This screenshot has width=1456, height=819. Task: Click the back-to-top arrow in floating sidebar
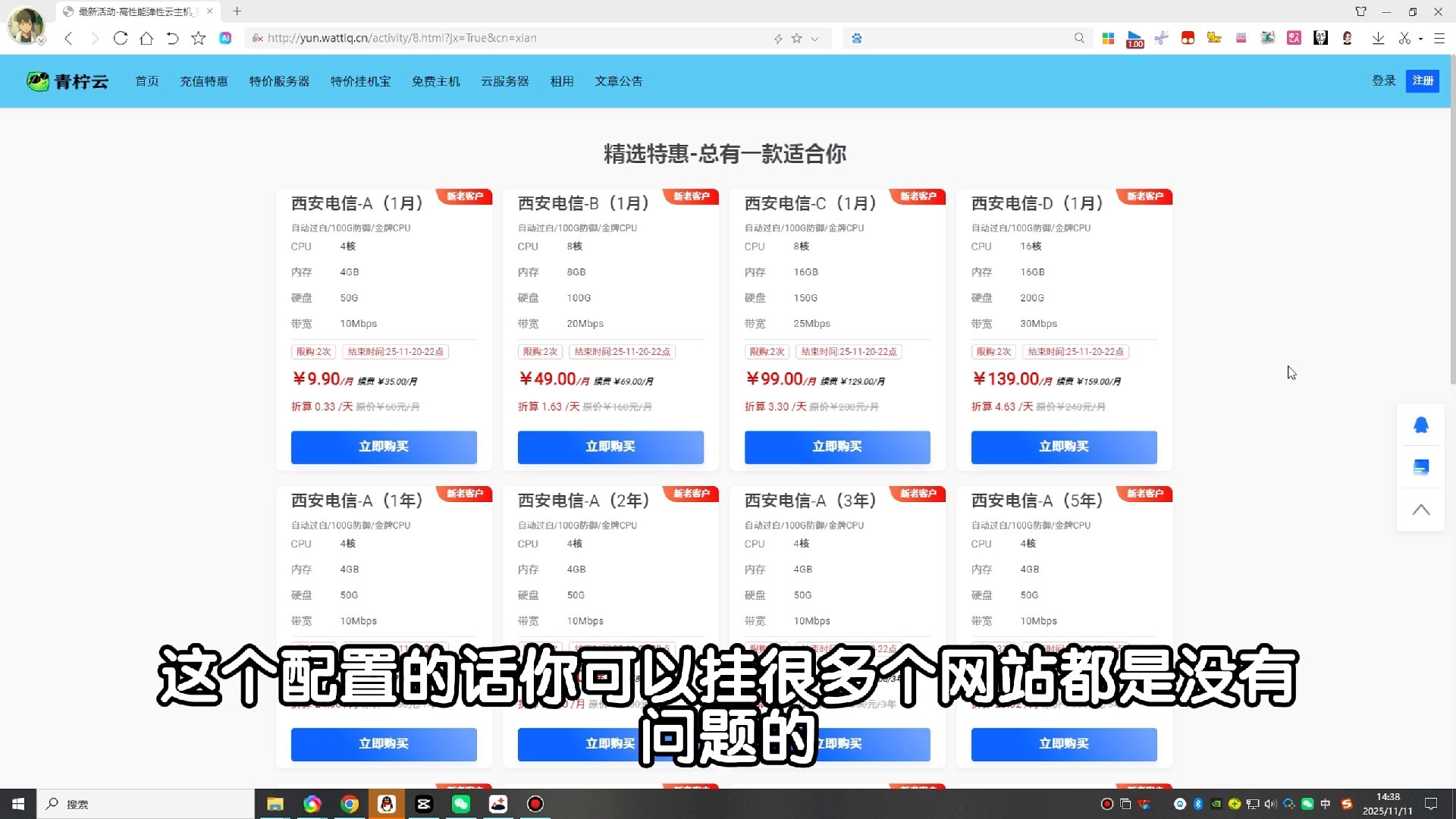pos(1421,510)
